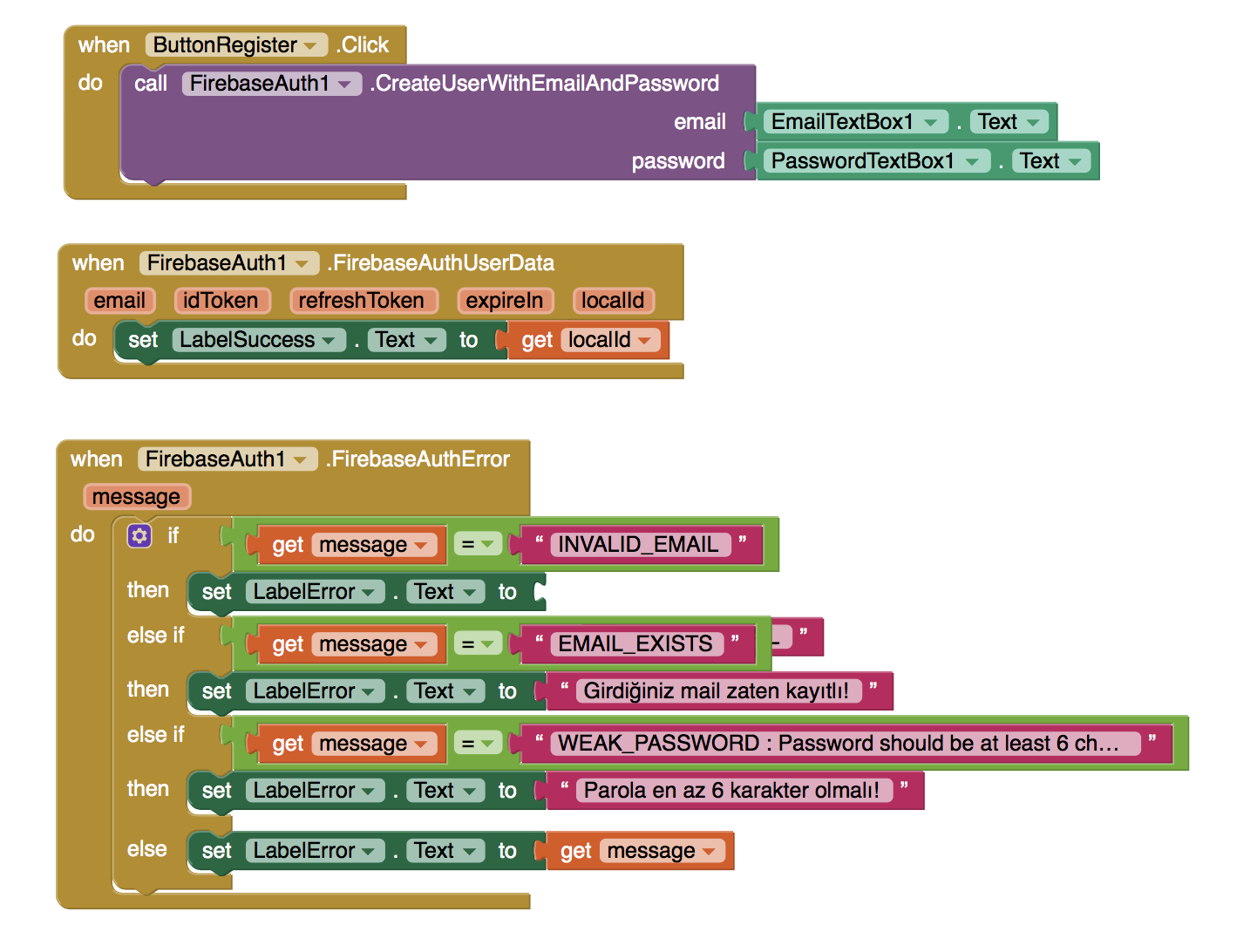The width and height of the screenshot is (1257, 952).
Task: Open the PasswordTextBox1 component dropdown
Action: (x=876, y=161)
